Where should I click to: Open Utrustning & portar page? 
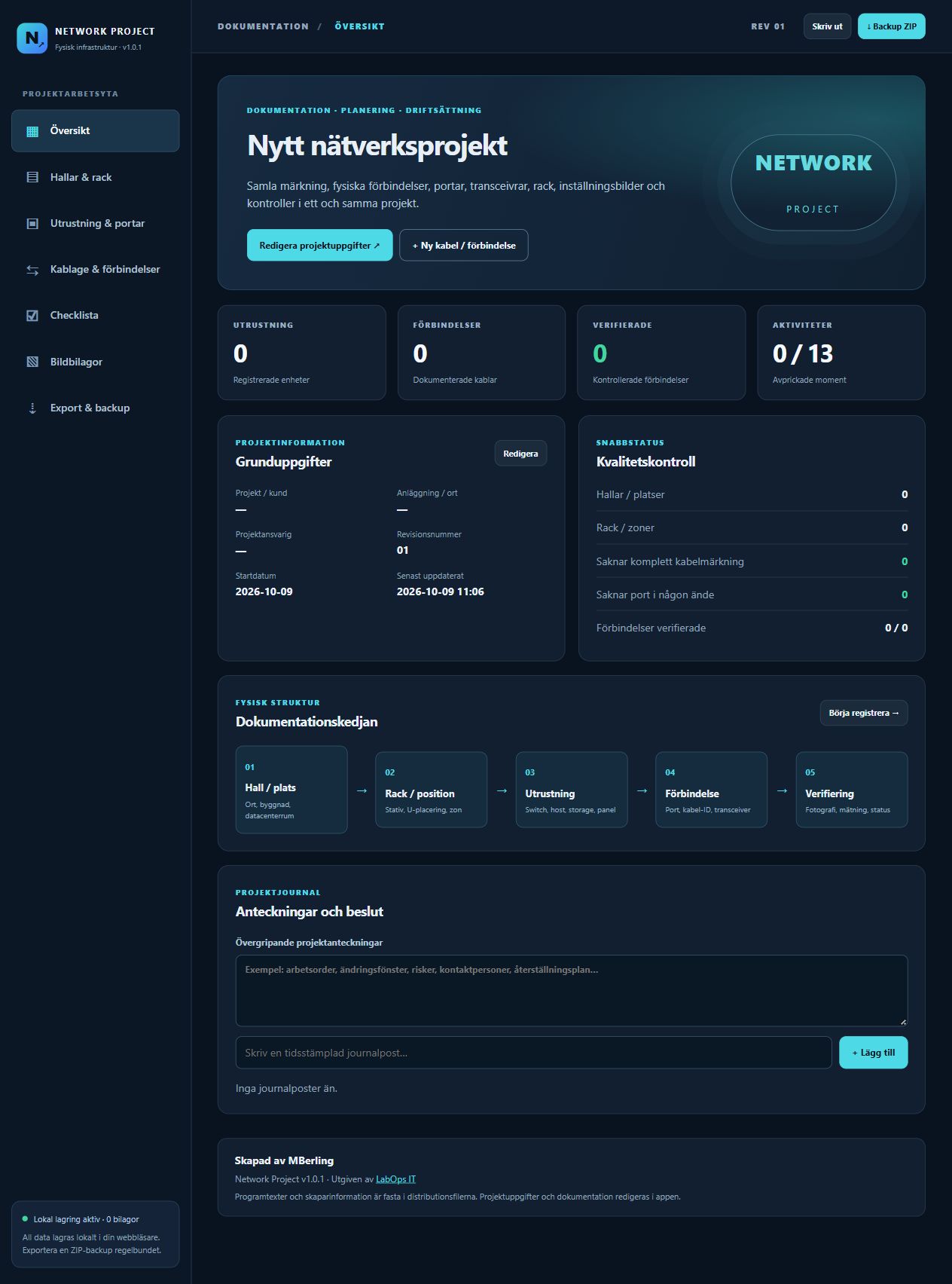pyautogui.click(x=96, y=224)
